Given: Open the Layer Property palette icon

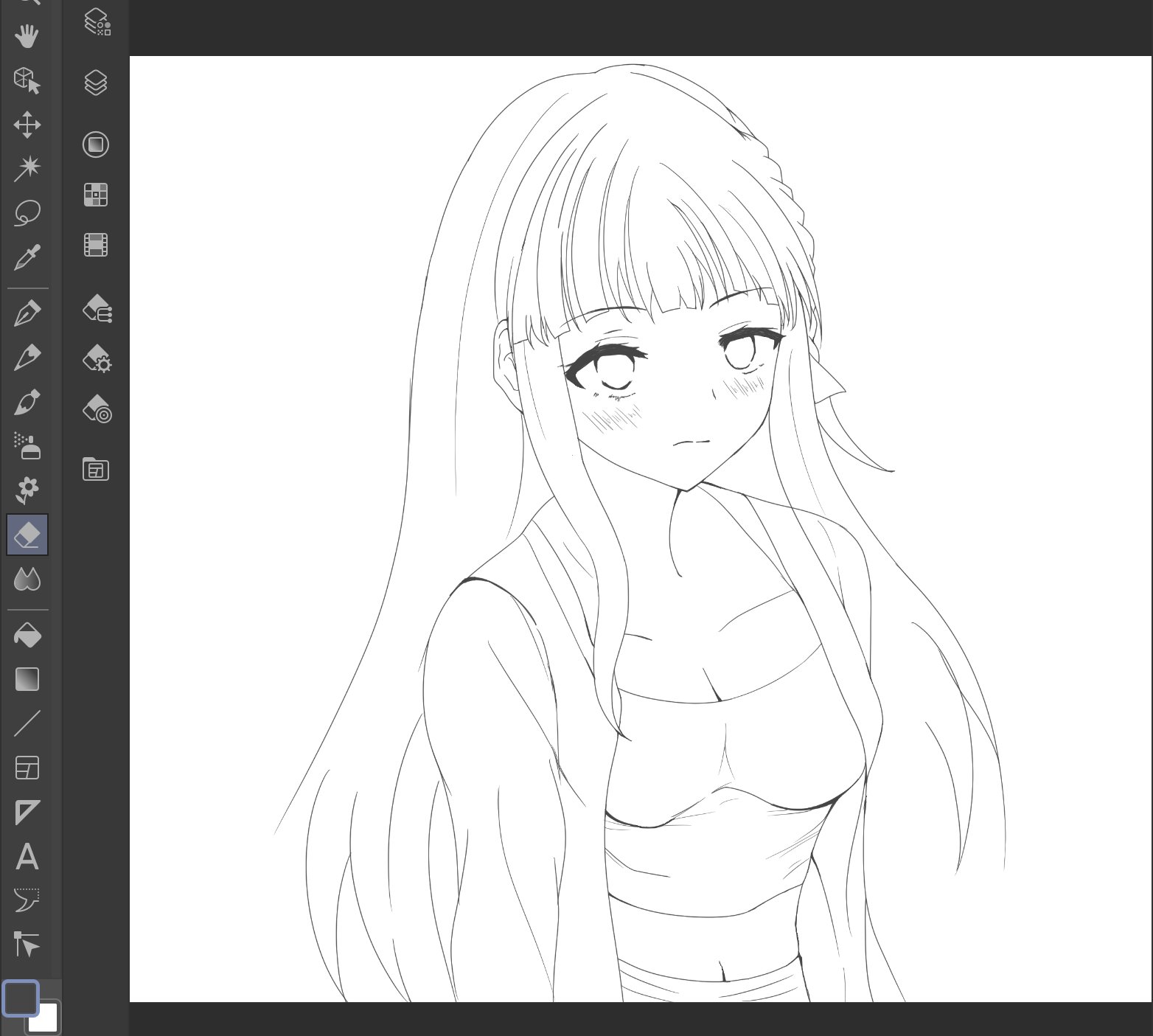Looking at the screenshot, I should [x=97, y=22].
